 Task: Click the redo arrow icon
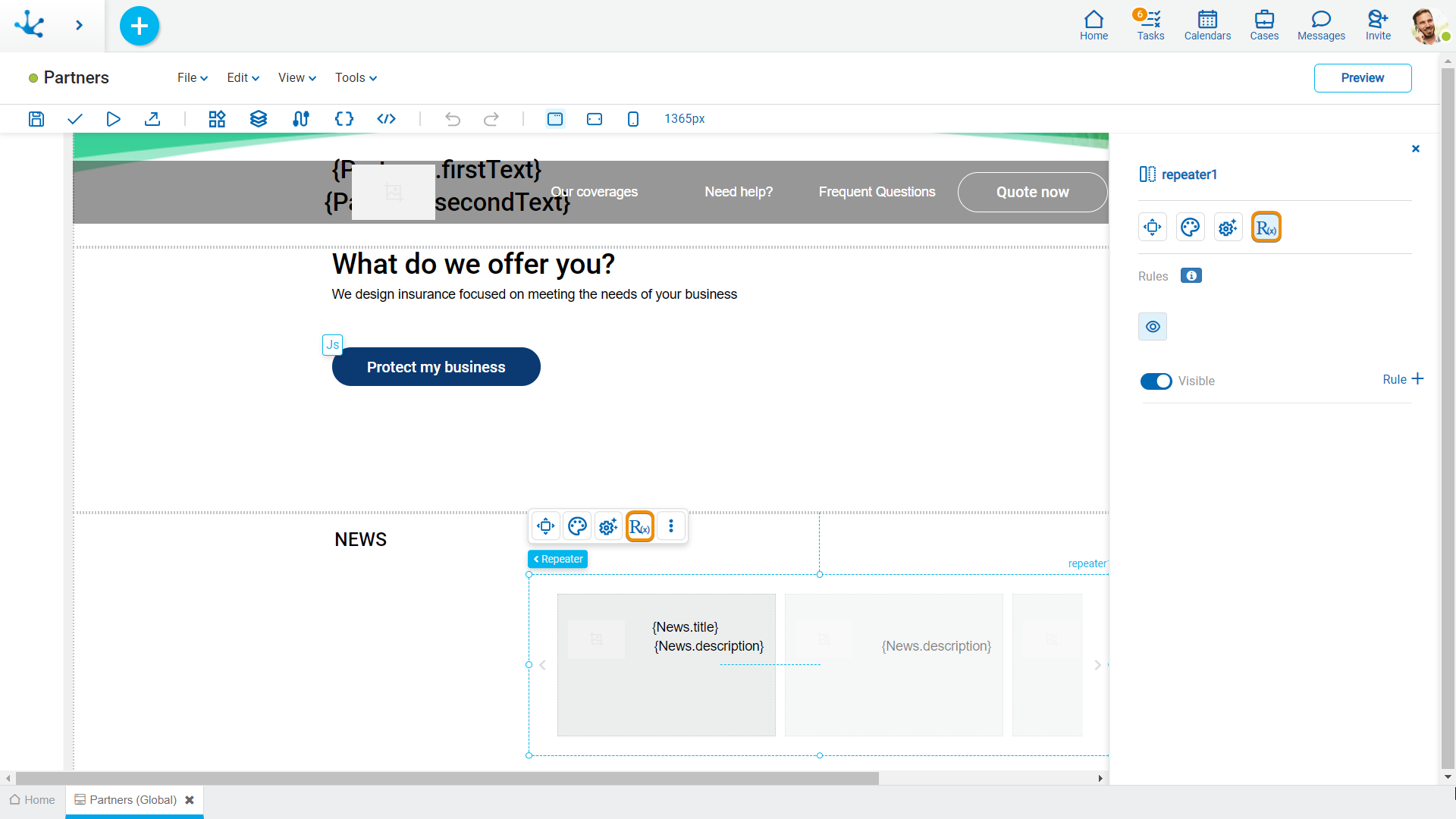[x=492, y=119]
